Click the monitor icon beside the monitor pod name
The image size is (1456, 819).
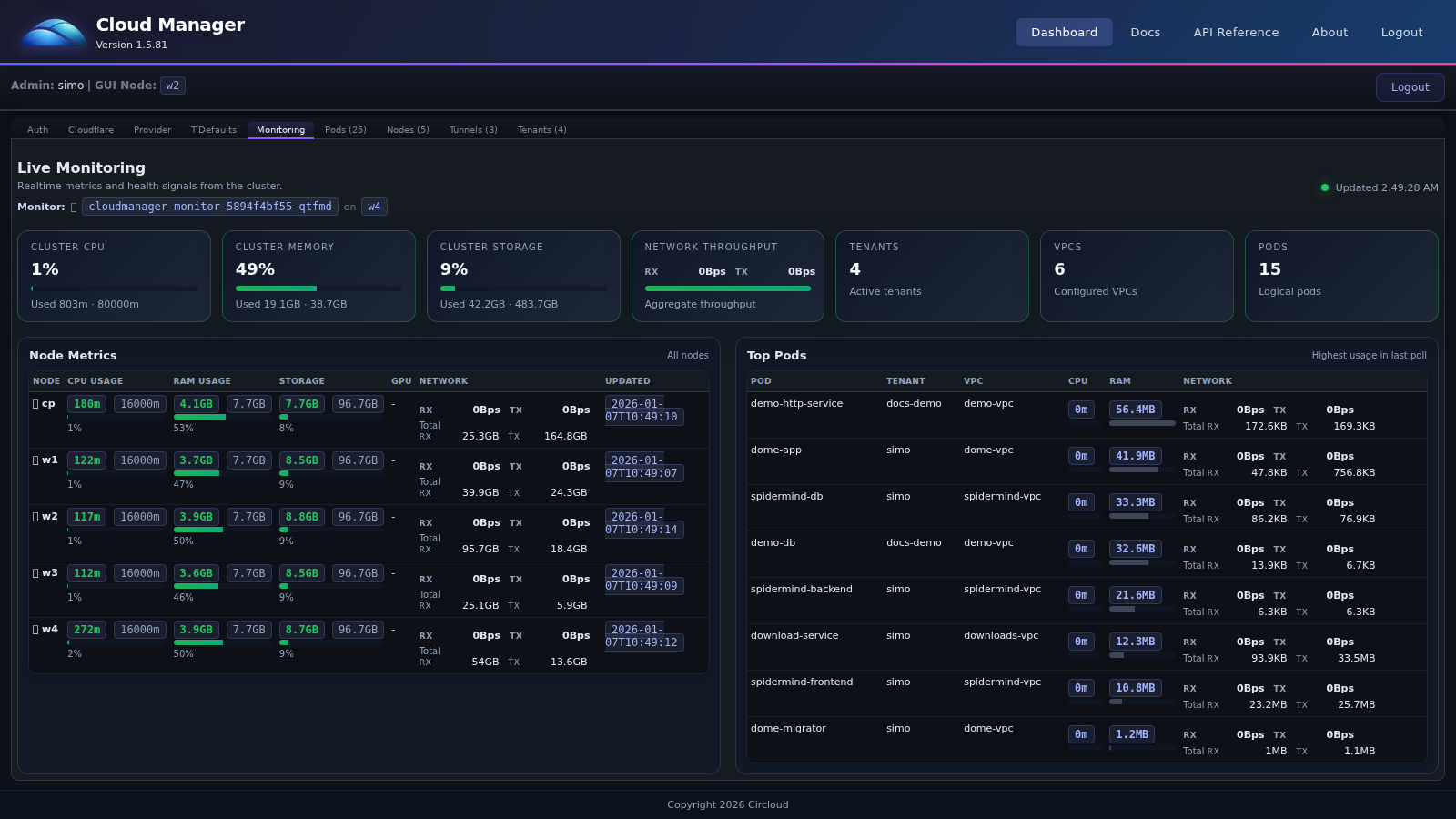(73, 207)
